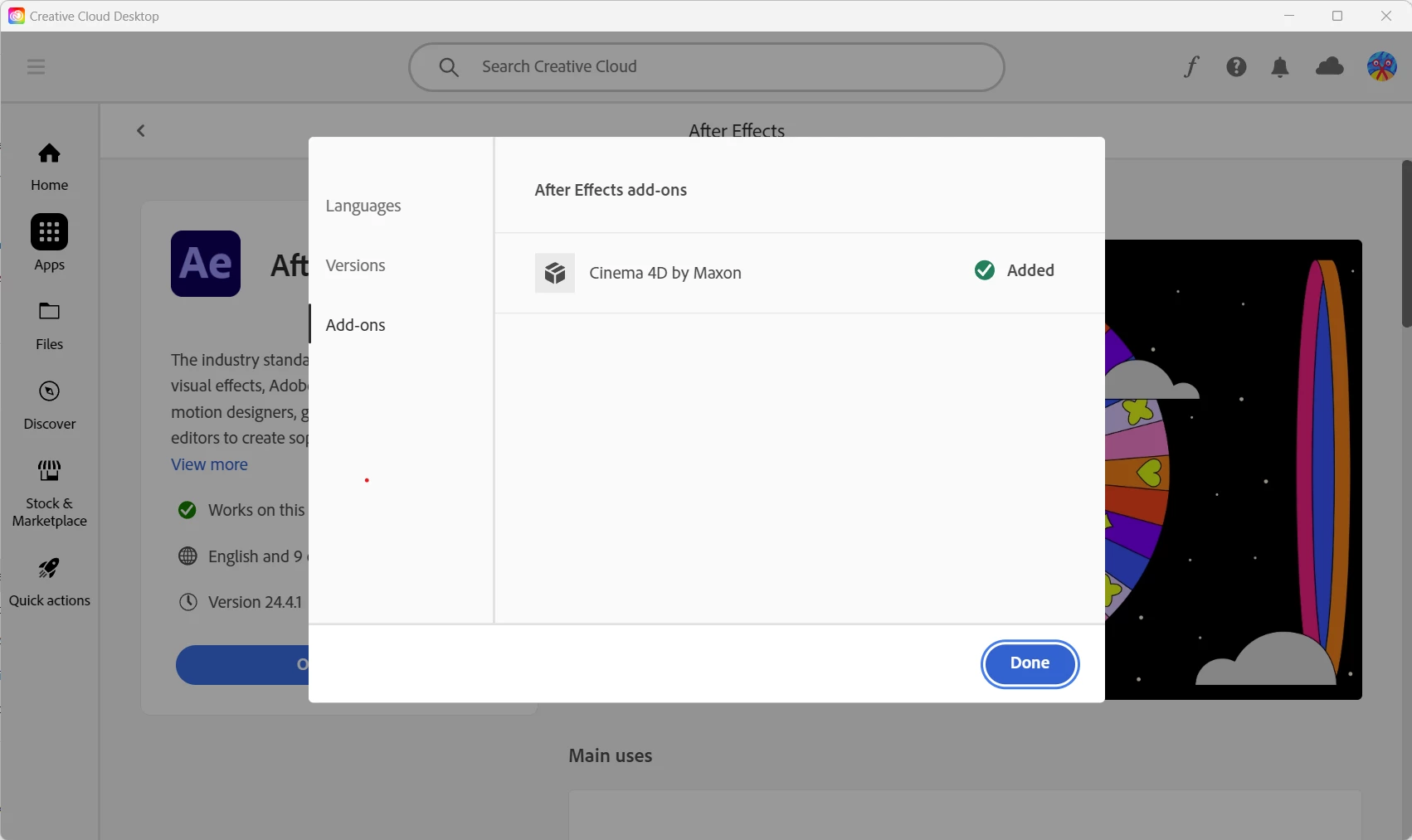Open the hamburger menu icon
The image size is (1412, 840).
[x=36, y=66]
